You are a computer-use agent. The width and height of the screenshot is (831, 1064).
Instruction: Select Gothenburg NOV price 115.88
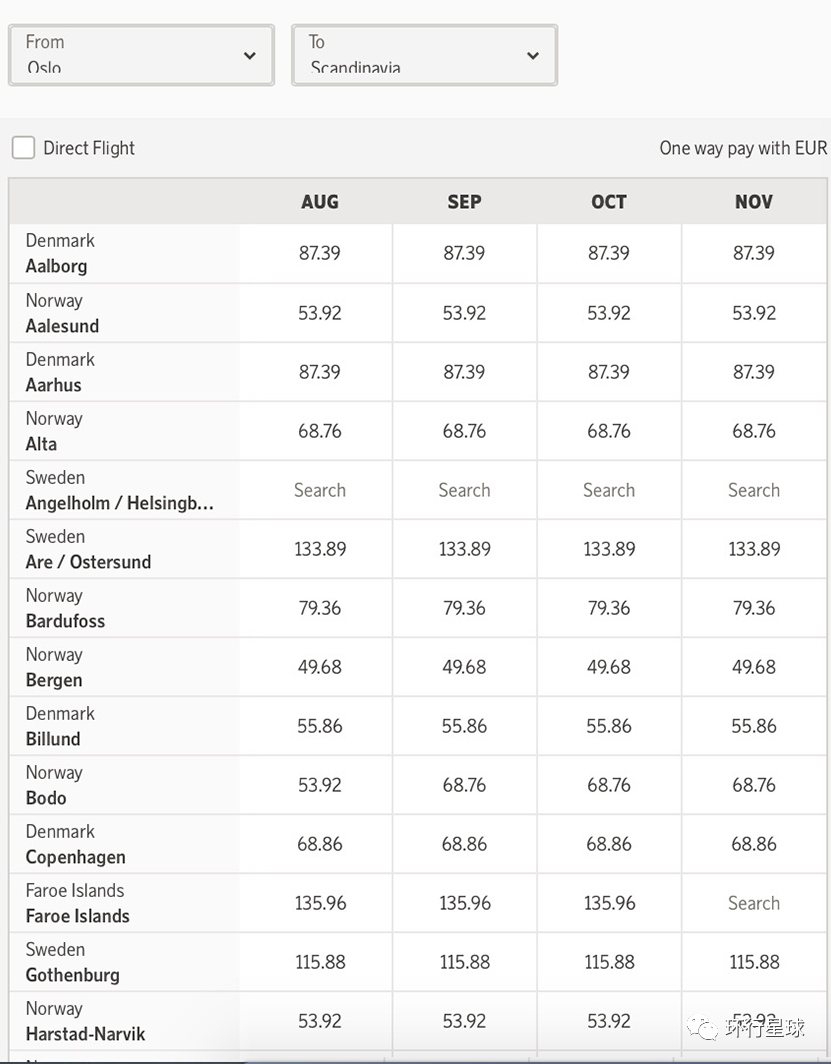point(753,962)
